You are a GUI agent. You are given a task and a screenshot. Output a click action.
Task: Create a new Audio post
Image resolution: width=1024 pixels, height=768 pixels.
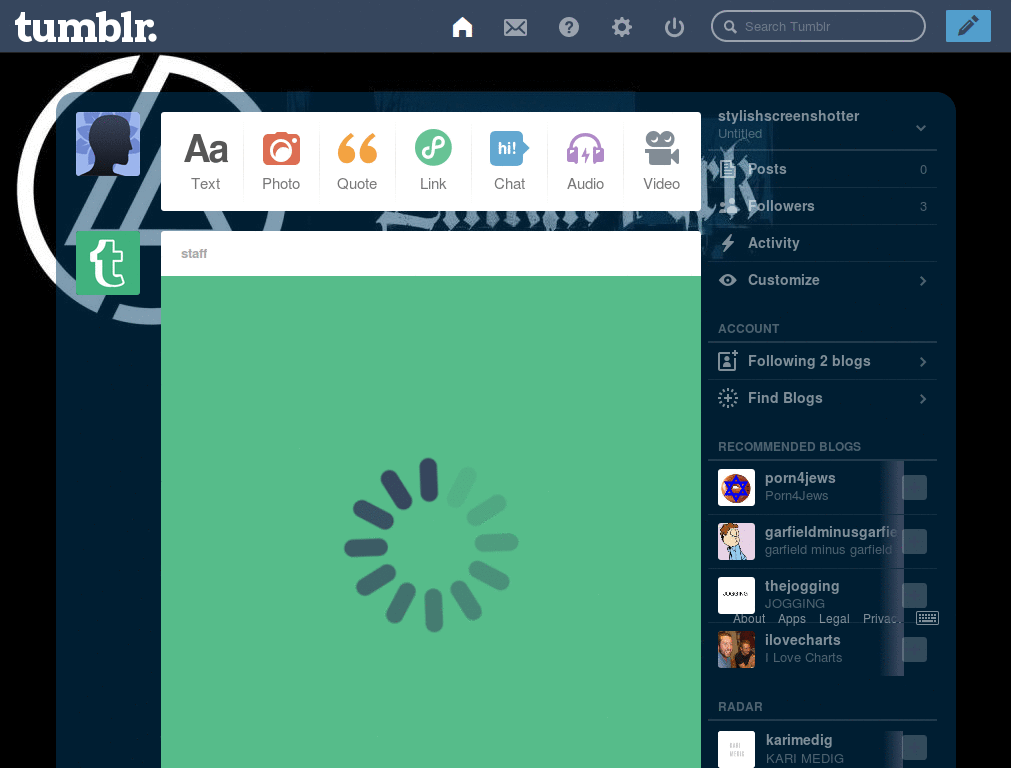tap(585, 161)
